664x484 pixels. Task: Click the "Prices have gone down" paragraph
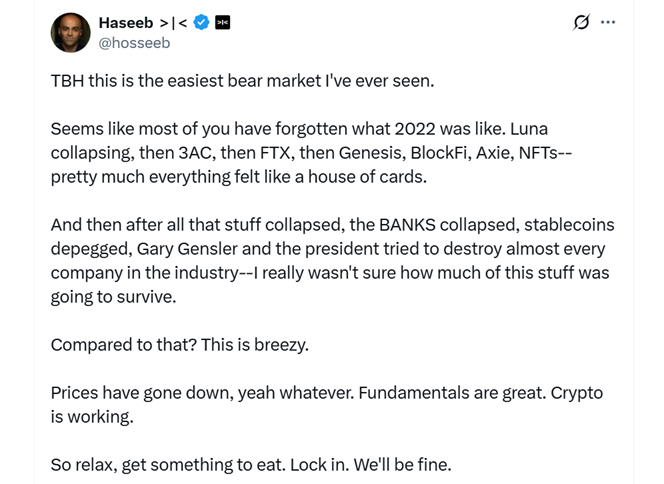326,404
